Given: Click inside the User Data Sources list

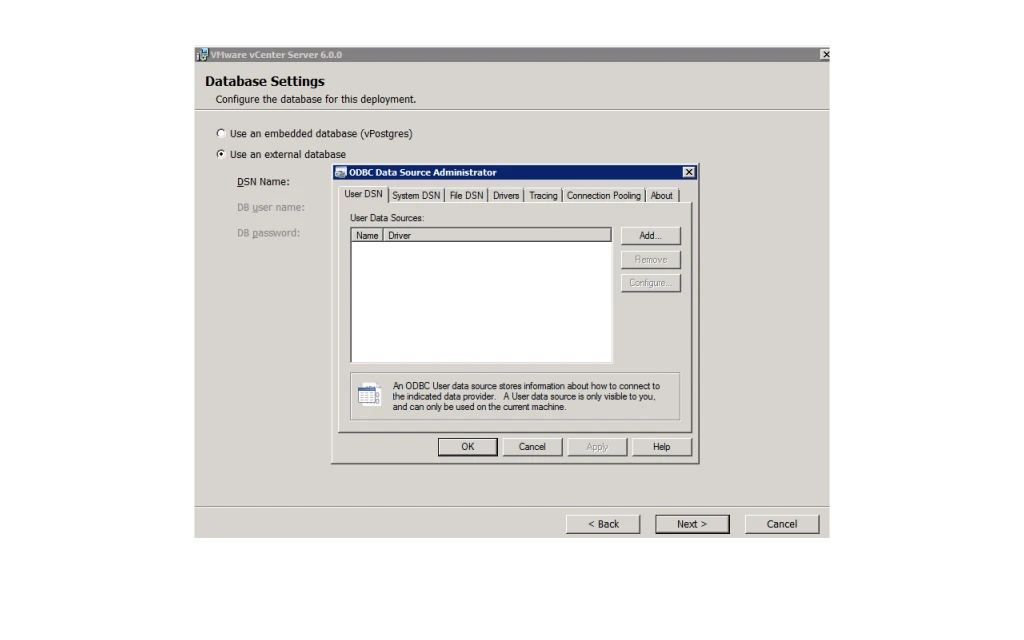Looking at the screenshot, I should pos(481,301).
